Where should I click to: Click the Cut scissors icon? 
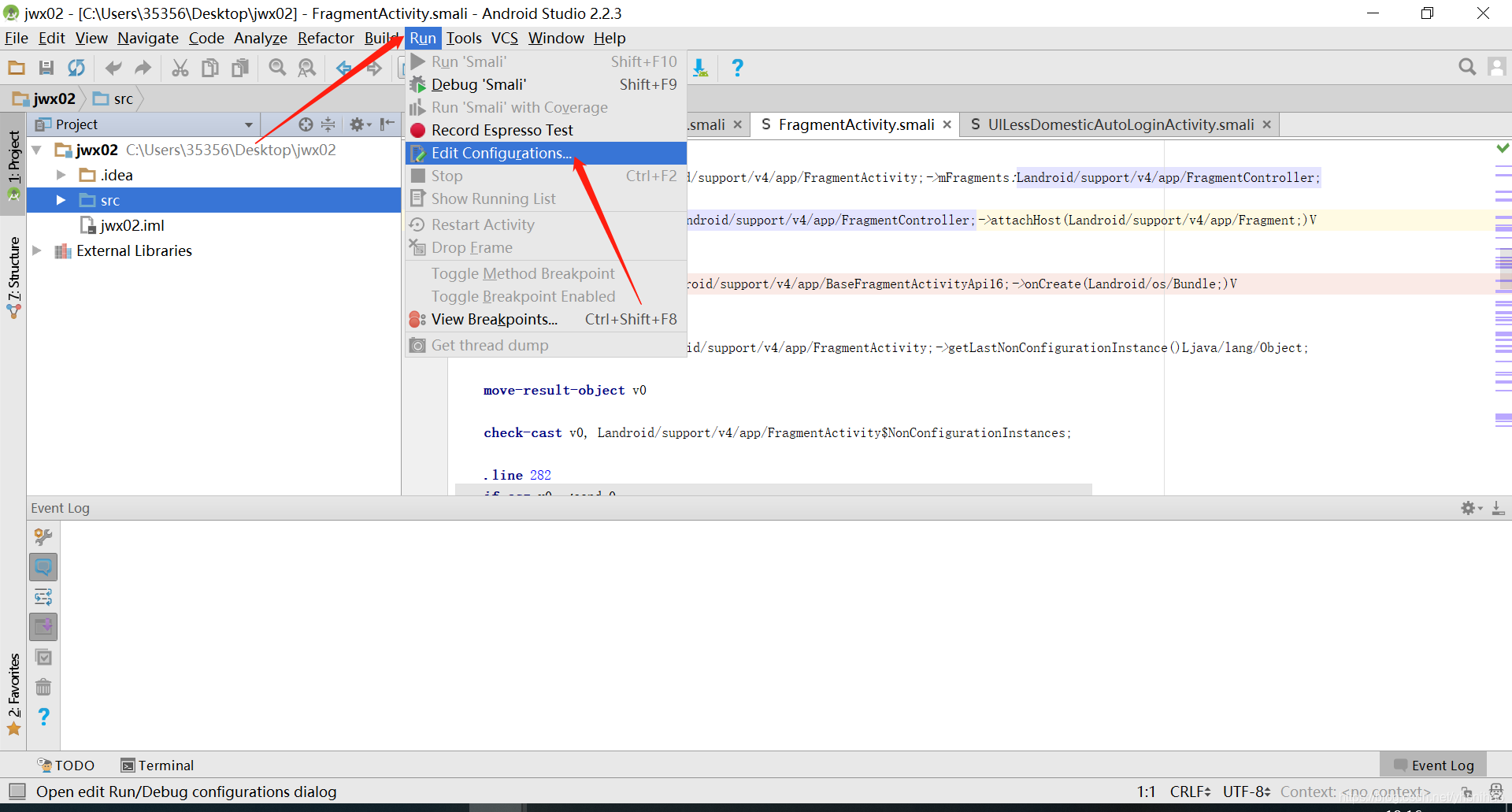tap(180, 68)
